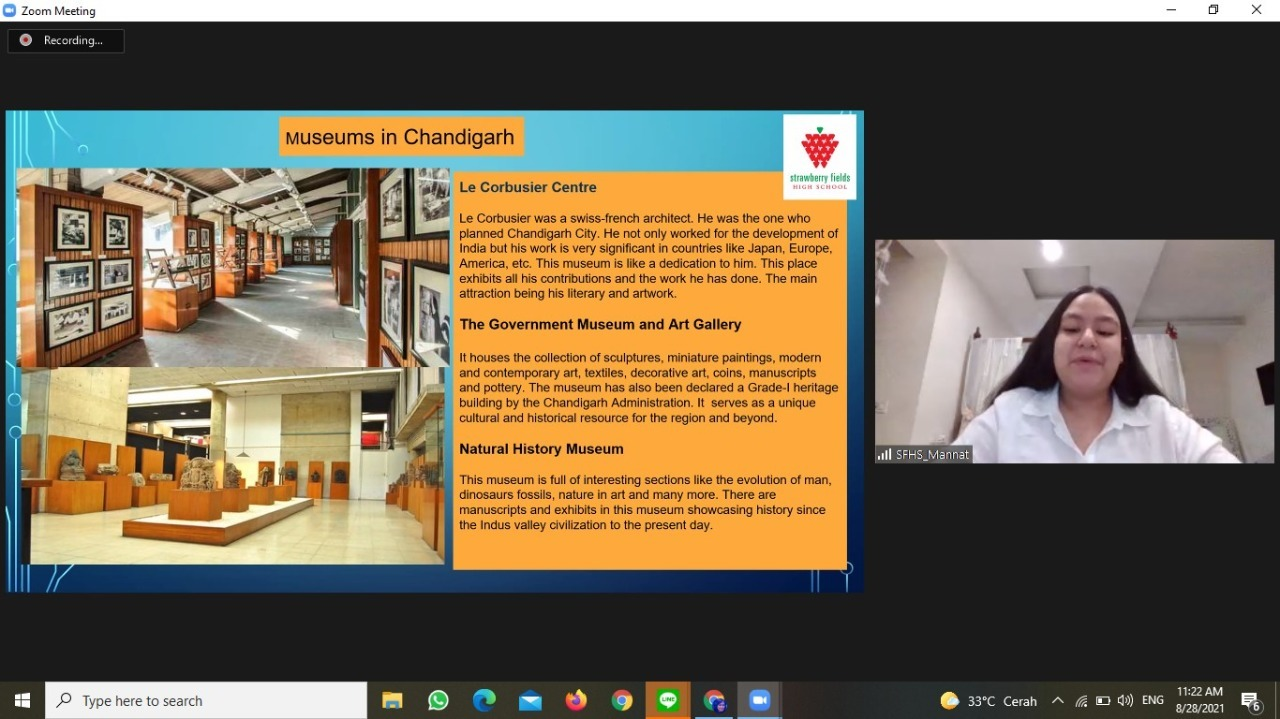Launch Microsoft Edge from taskbar

click(484, 701)
